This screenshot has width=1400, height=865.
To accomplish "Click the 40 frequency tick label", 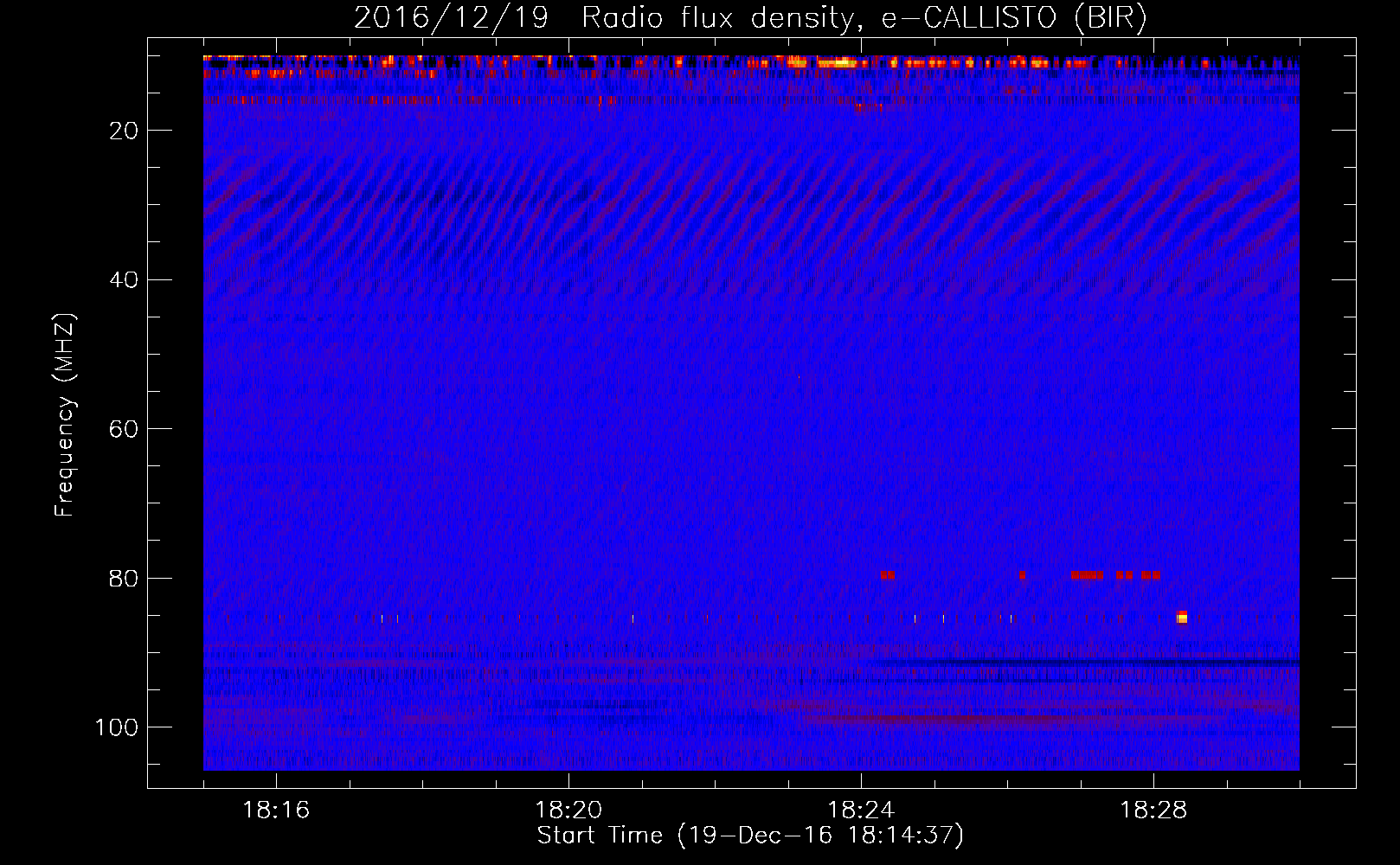I will (125, 280).
